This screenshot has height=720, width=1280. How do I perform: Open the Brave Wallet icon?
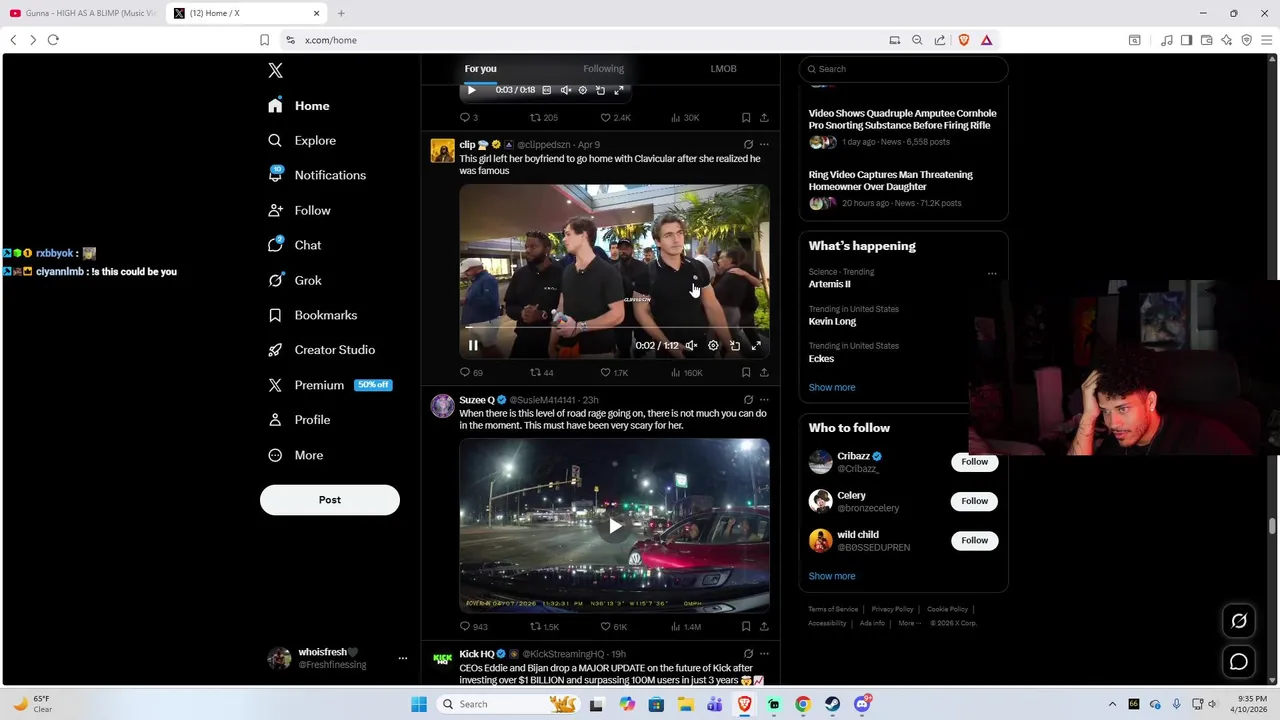(1206, 40)
